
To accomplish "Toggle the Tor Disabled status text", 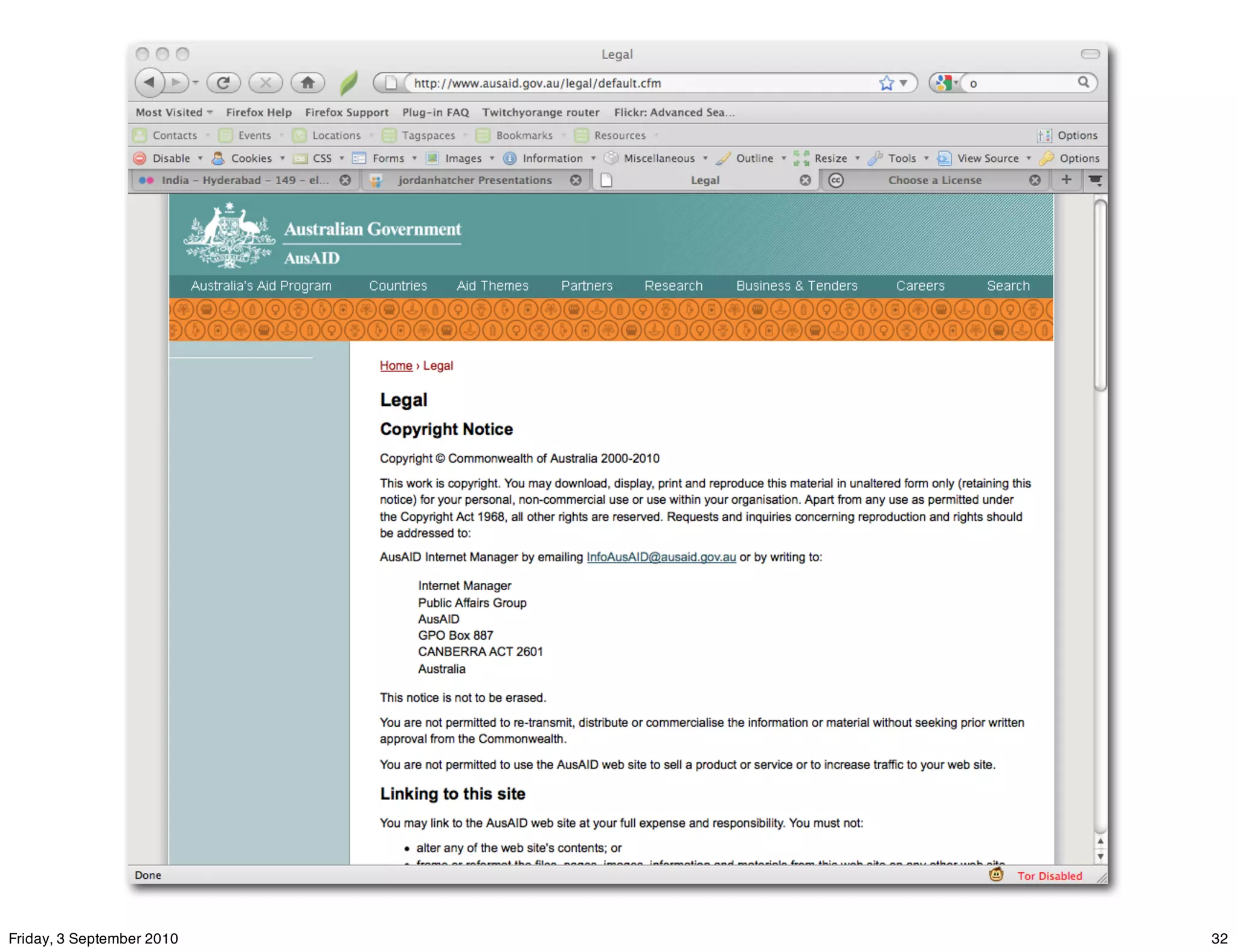I will (x=1049, y=876).
